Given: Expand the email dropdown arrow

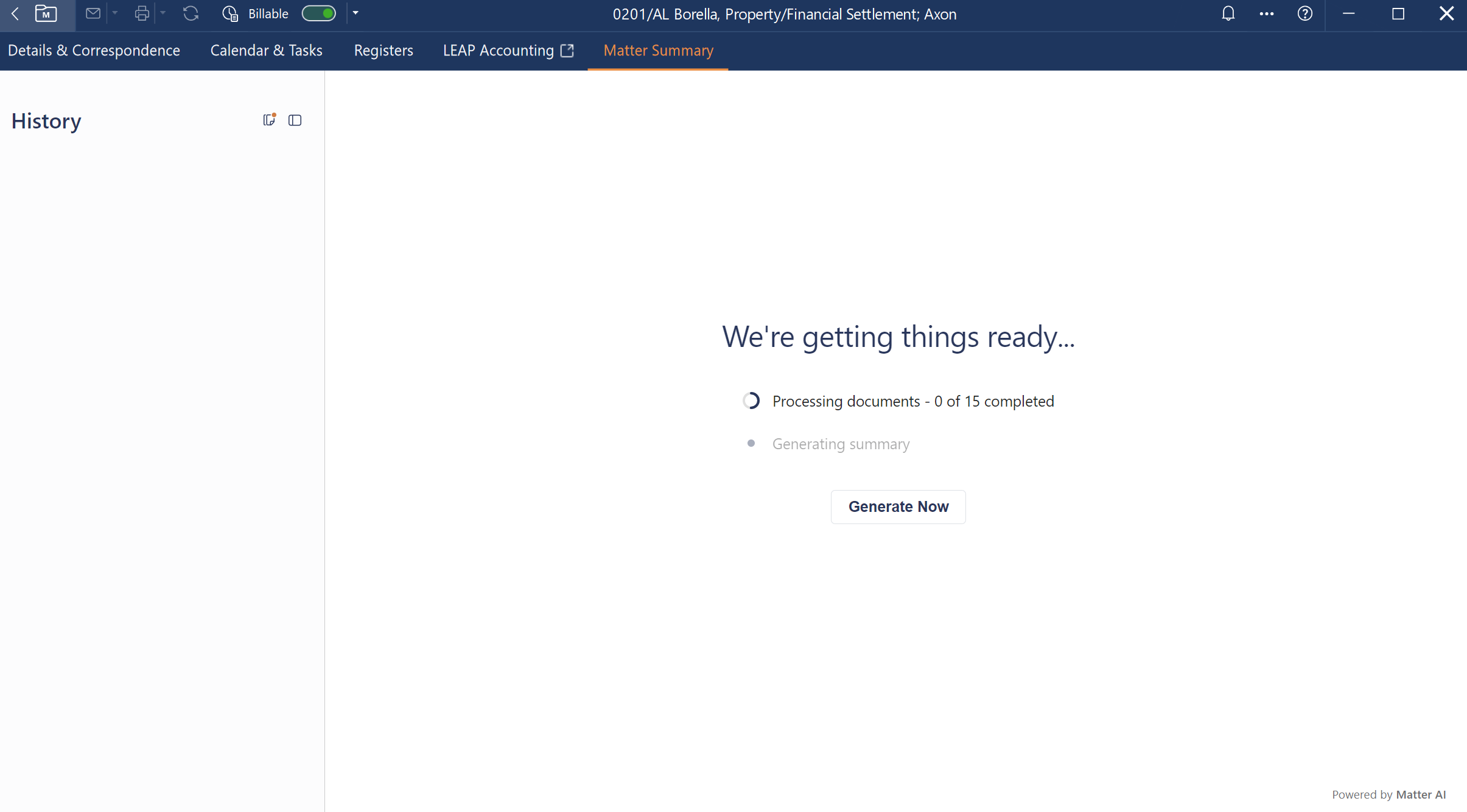Looking at the screenshot, I should point(115,13).
